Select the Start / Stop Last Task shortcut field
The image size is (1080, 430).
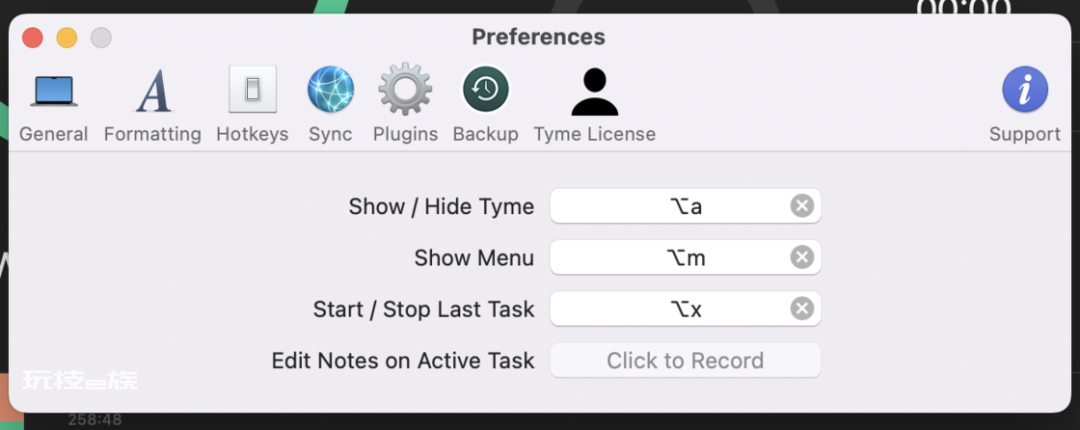click(685, 309)
